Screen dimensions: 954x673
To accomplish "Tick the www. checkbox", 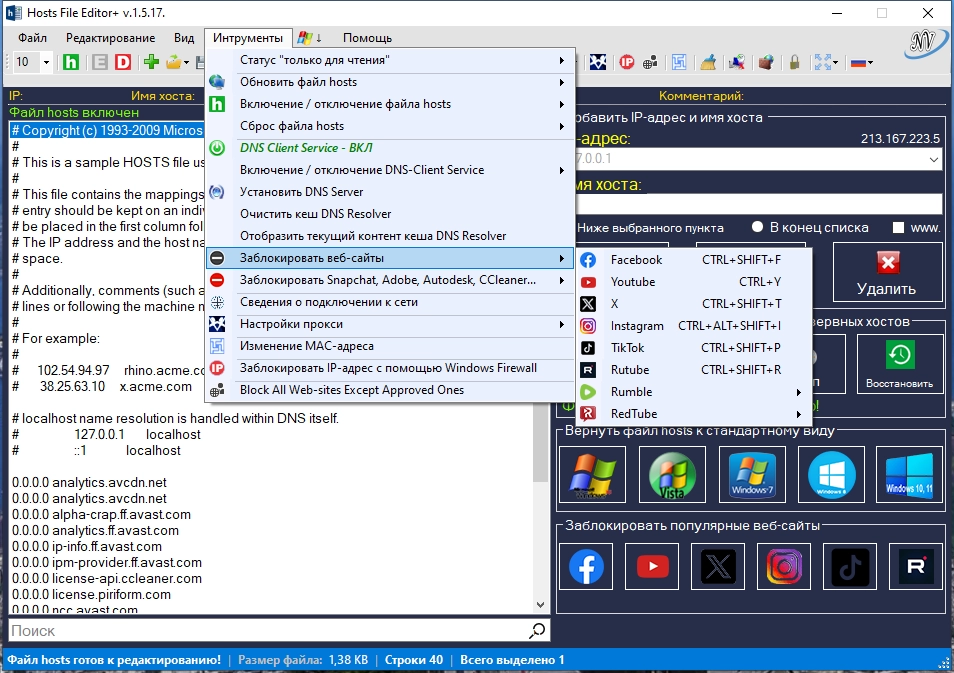I will [897, 227].
